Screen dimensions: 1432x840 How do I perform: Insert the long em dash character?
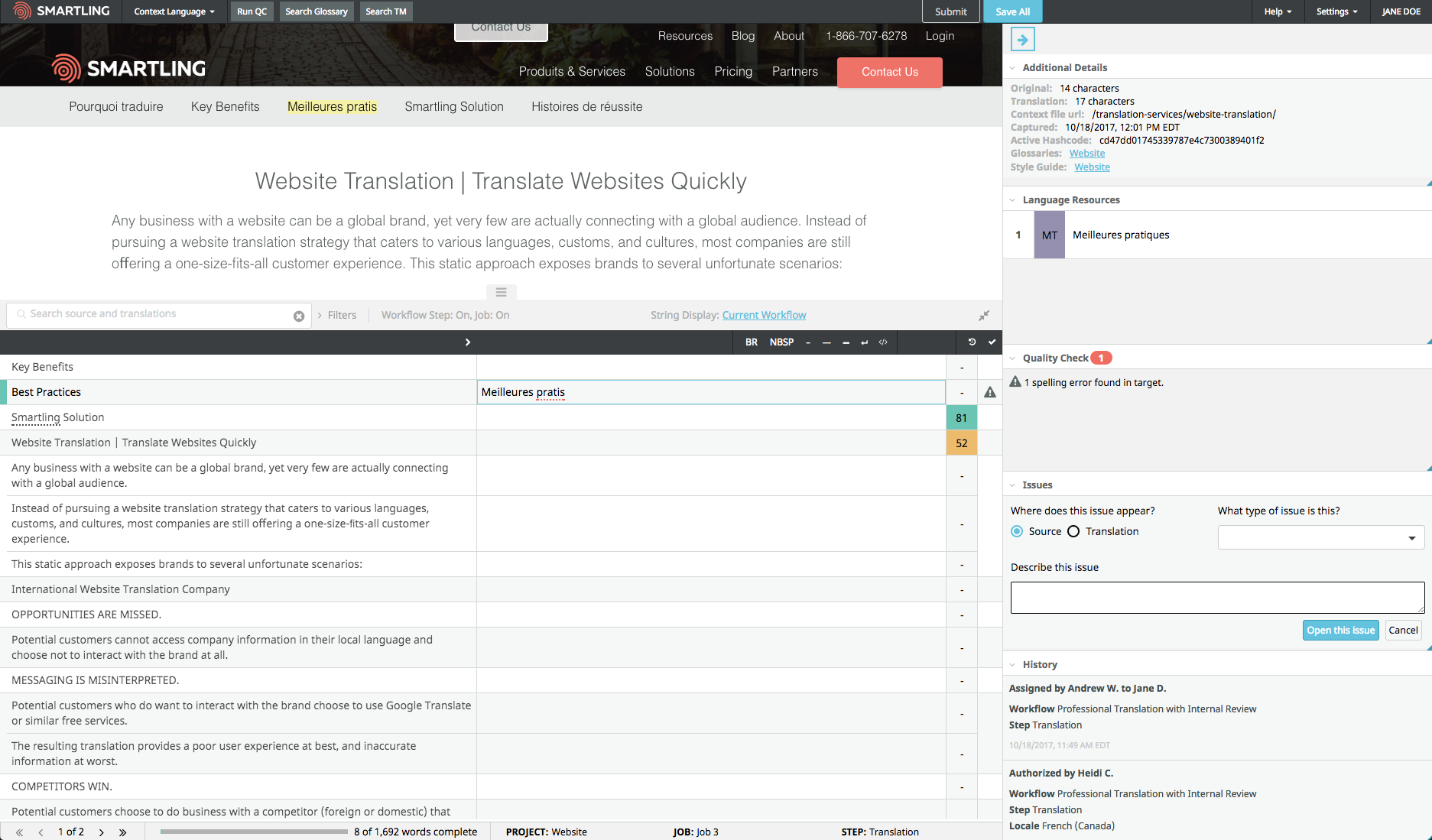(826, 342)
